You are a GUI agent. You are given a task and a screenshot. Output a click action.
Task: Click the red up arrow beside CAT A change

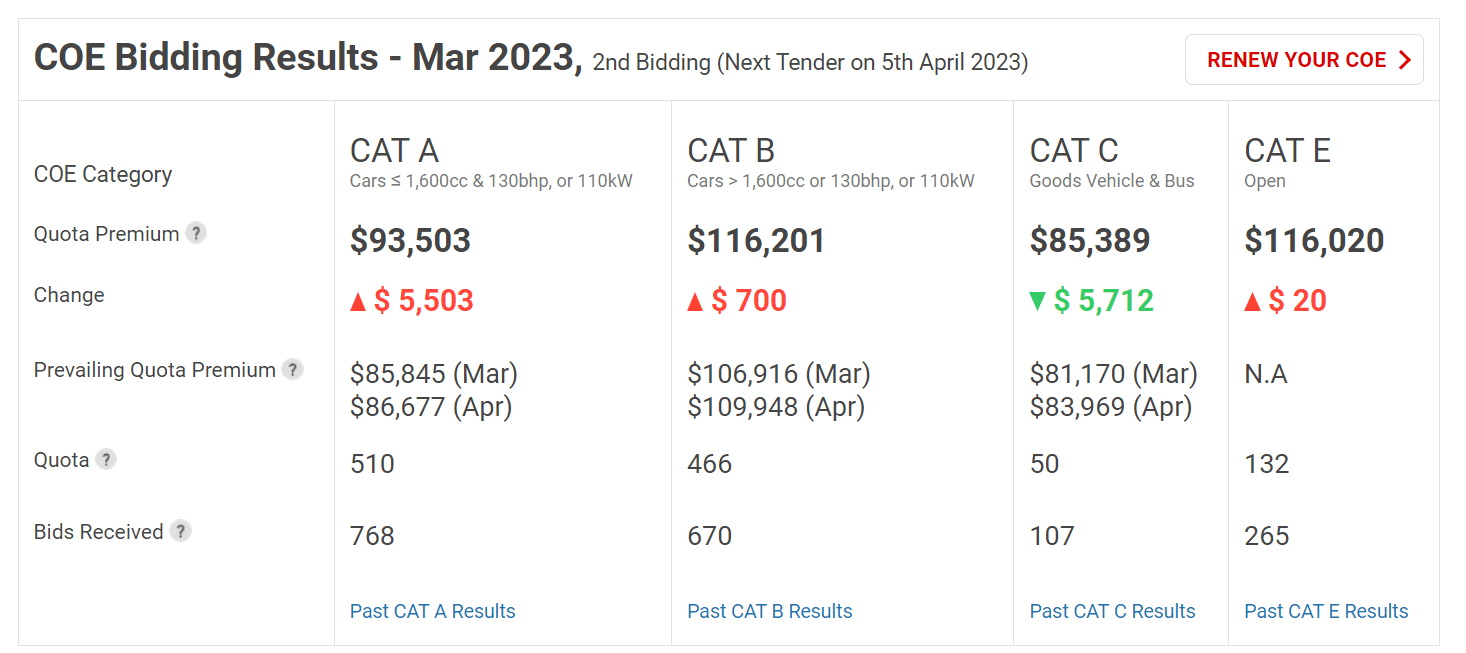[x=358, y=301]
